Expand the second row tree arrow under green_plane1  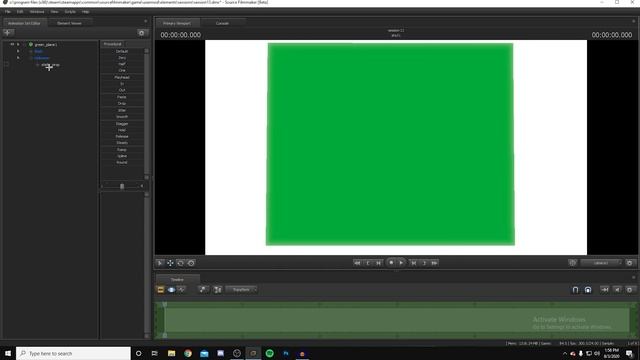pos(18,51)
